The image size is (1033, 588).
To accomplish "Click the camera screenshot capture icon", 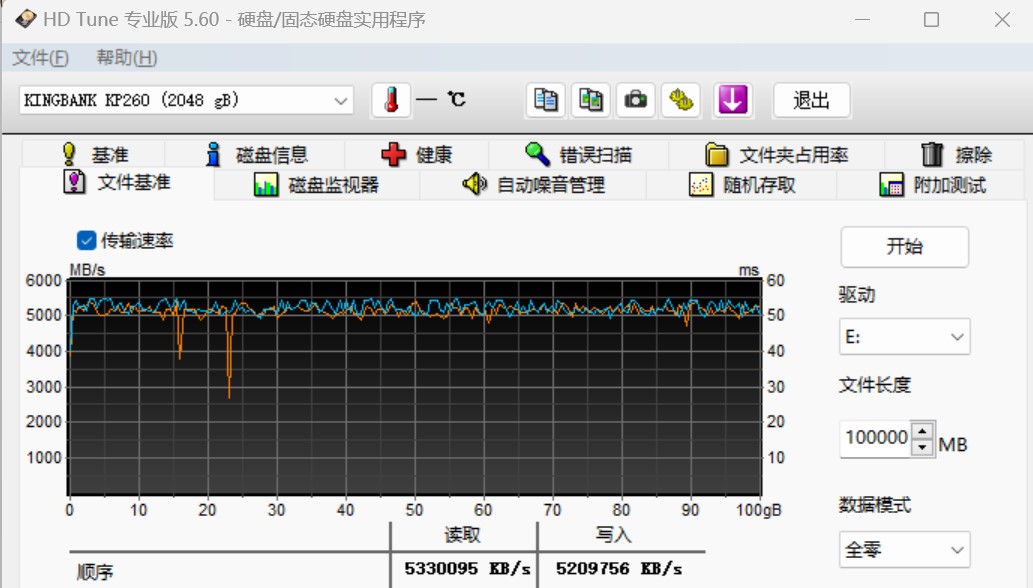I will click(x=635, y=100).
